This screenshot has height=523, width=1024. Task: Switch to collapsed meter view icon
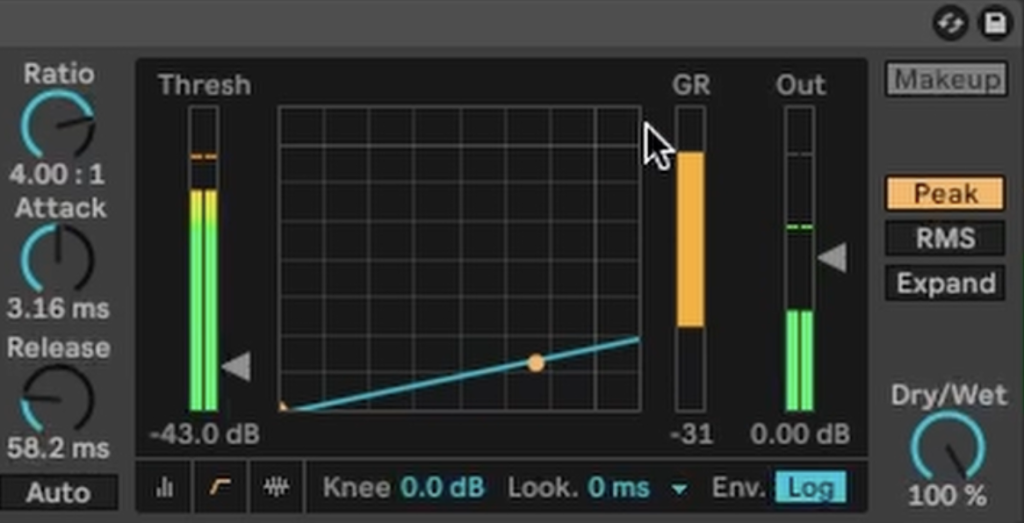tap(165, 487)
